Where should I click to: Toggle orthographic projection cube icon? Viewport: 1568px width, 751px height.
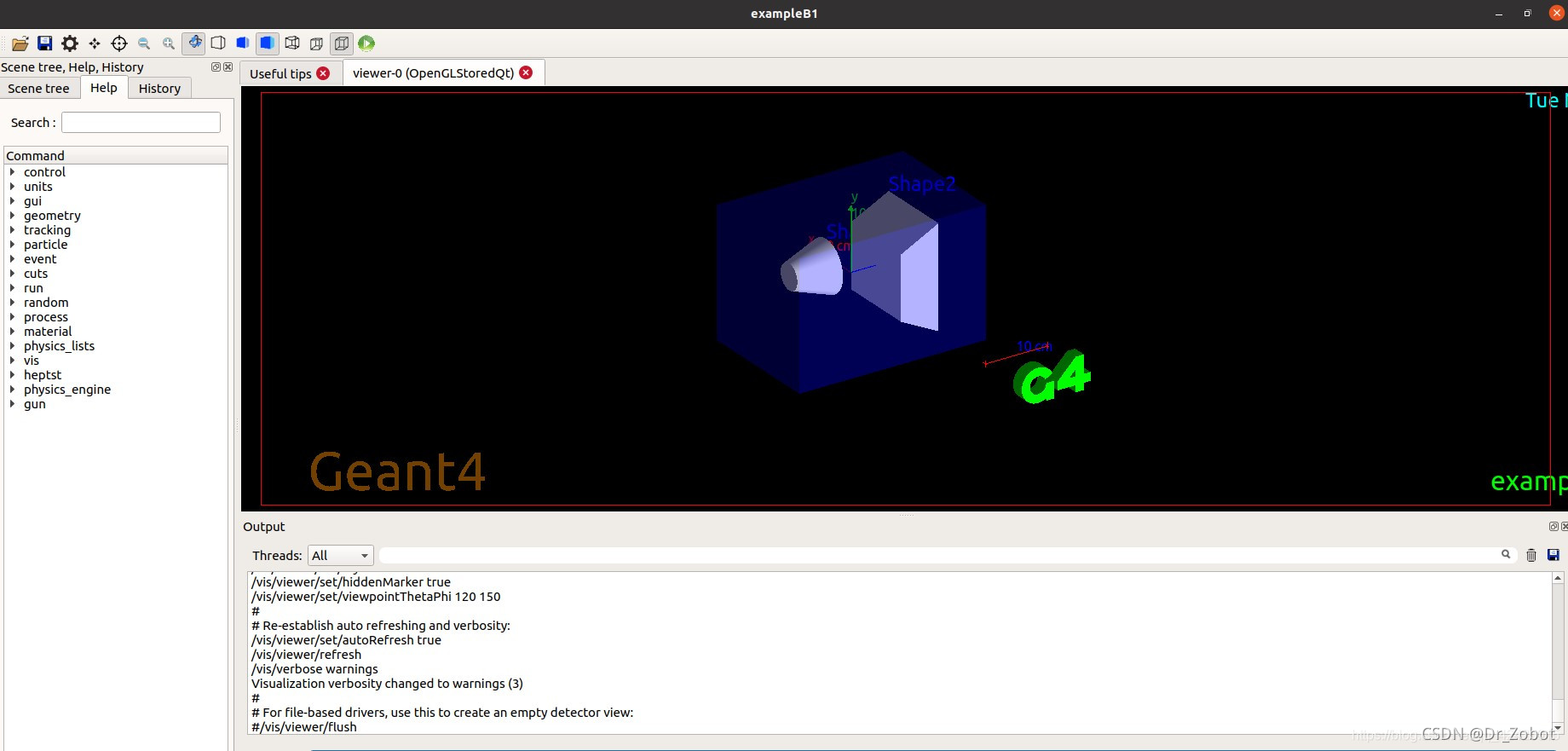[342, 43]
